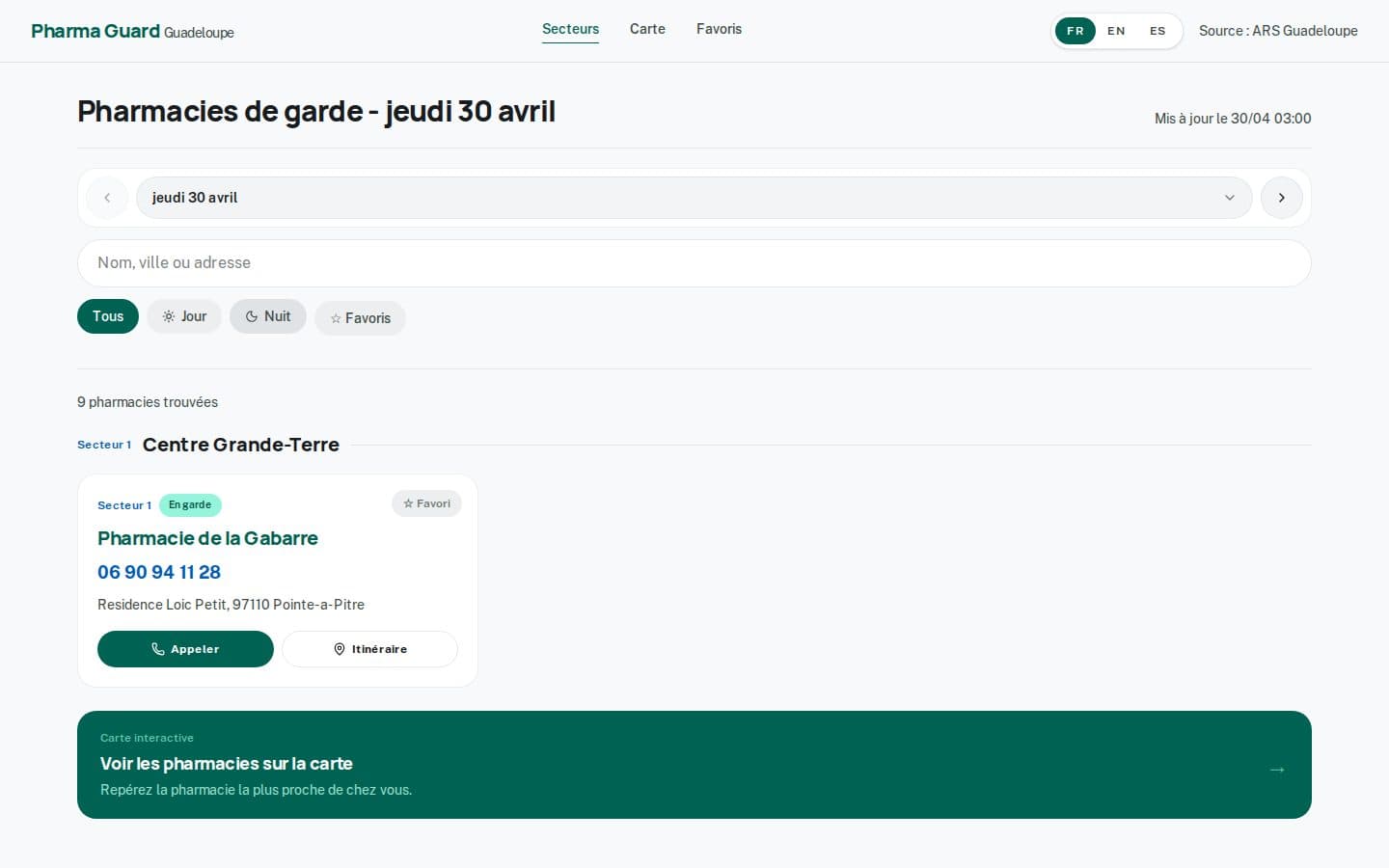Go to next day arrow

1281,198
